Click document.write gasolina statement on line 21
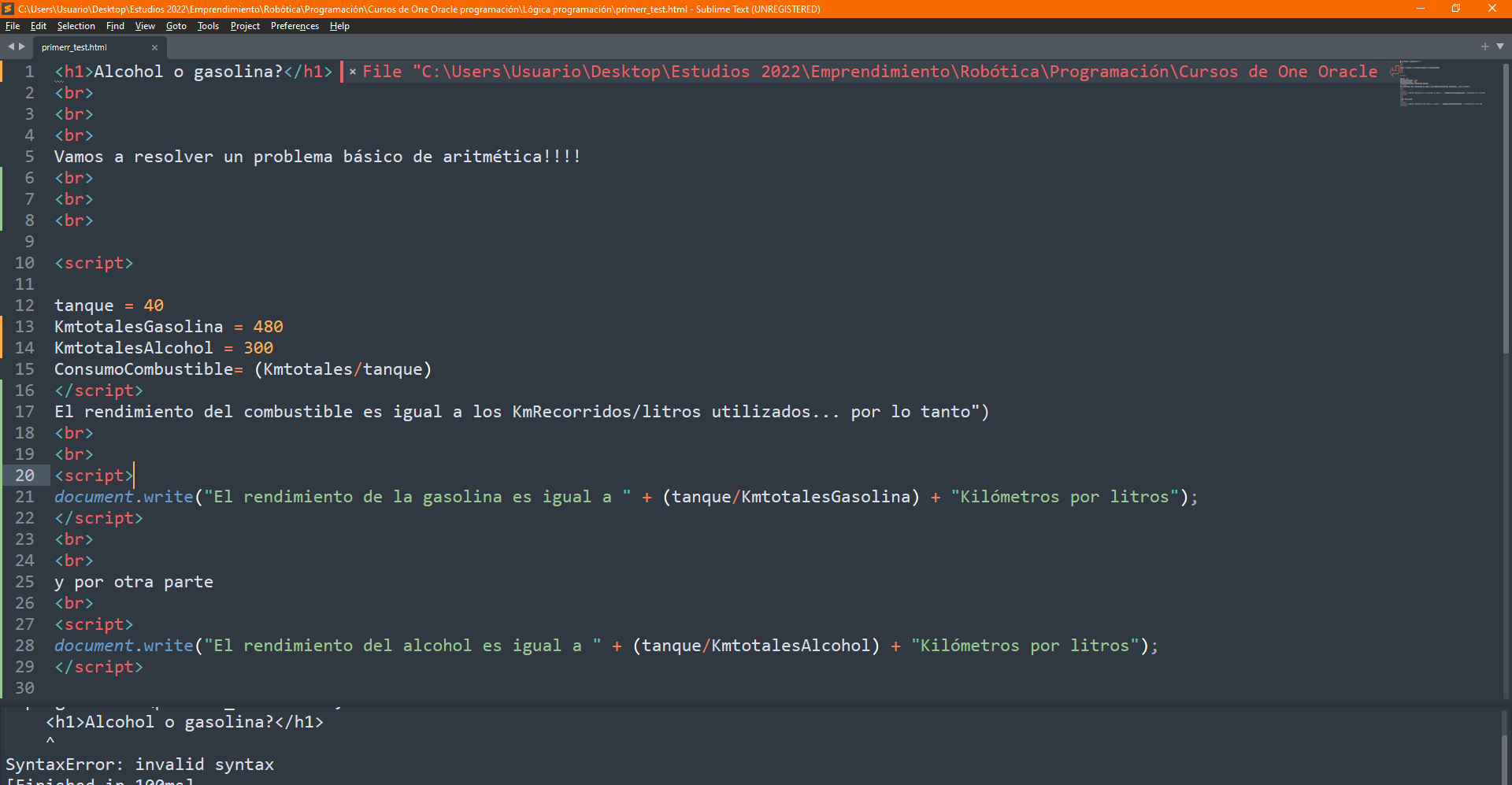Image resolution: width=1512 pixels, height=785 pixels. (x=626, y=497)
